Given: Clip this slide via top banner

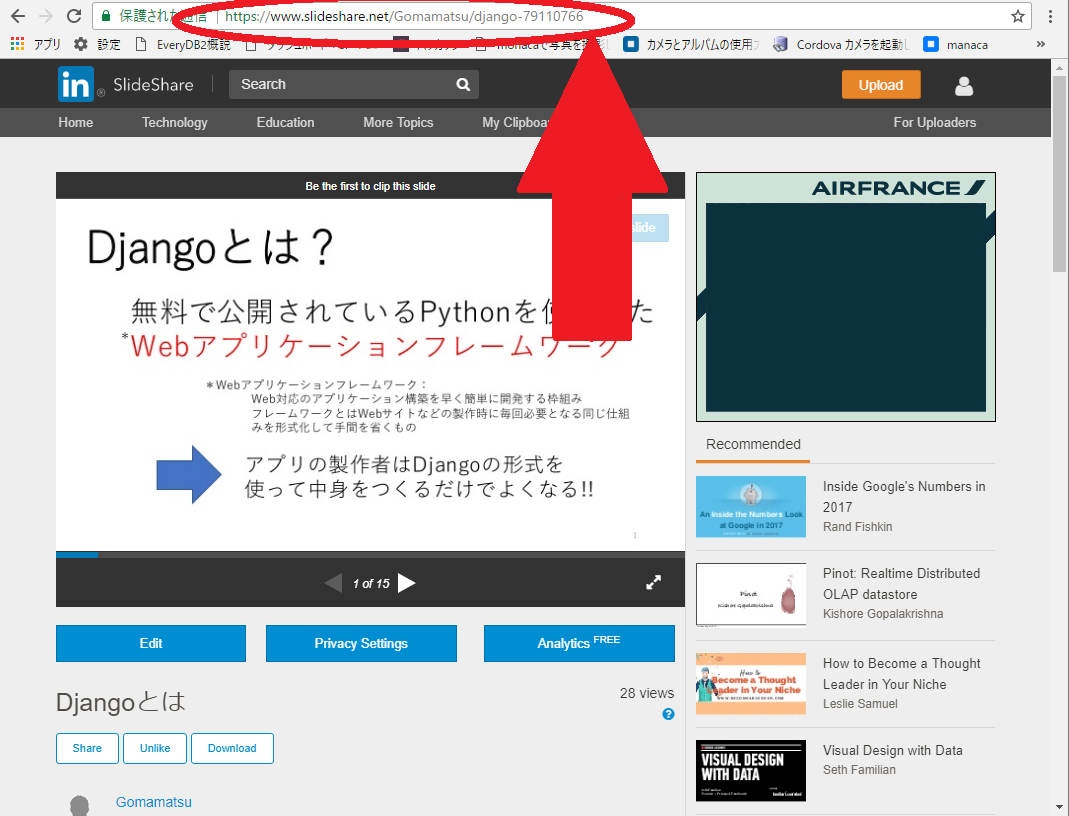Looking at the screenshot, I should click(x=370, y=186).
